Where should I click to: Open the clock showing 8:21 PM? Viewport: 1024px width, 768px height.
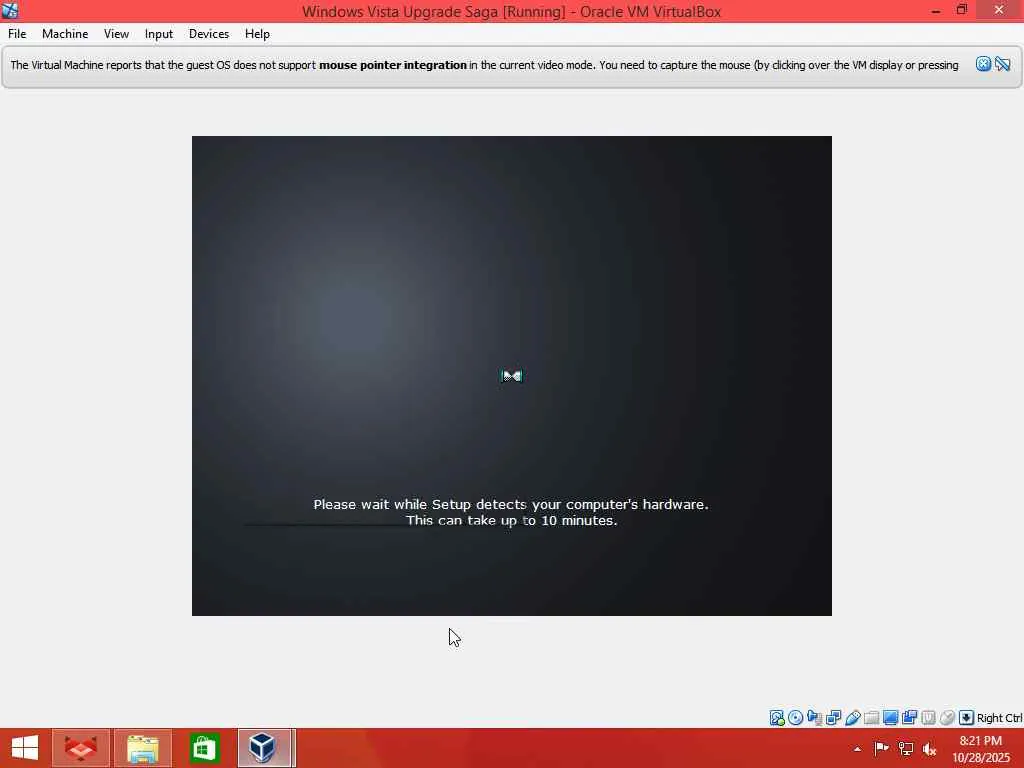(x=980, y=748)
